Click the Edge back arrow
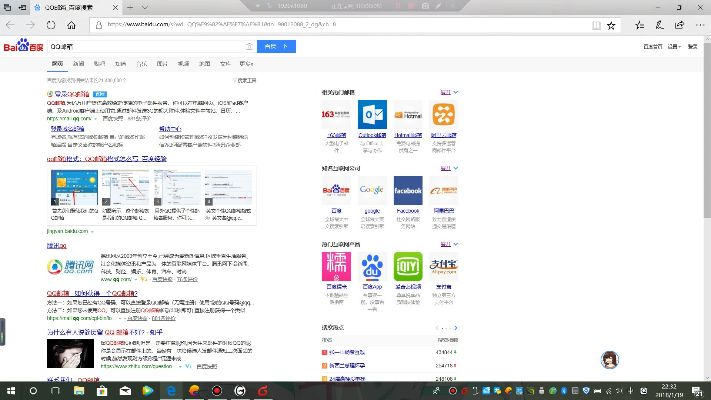The width and height of the screenshot is (711, 400). pyautogui.click(x=10, y=25)
